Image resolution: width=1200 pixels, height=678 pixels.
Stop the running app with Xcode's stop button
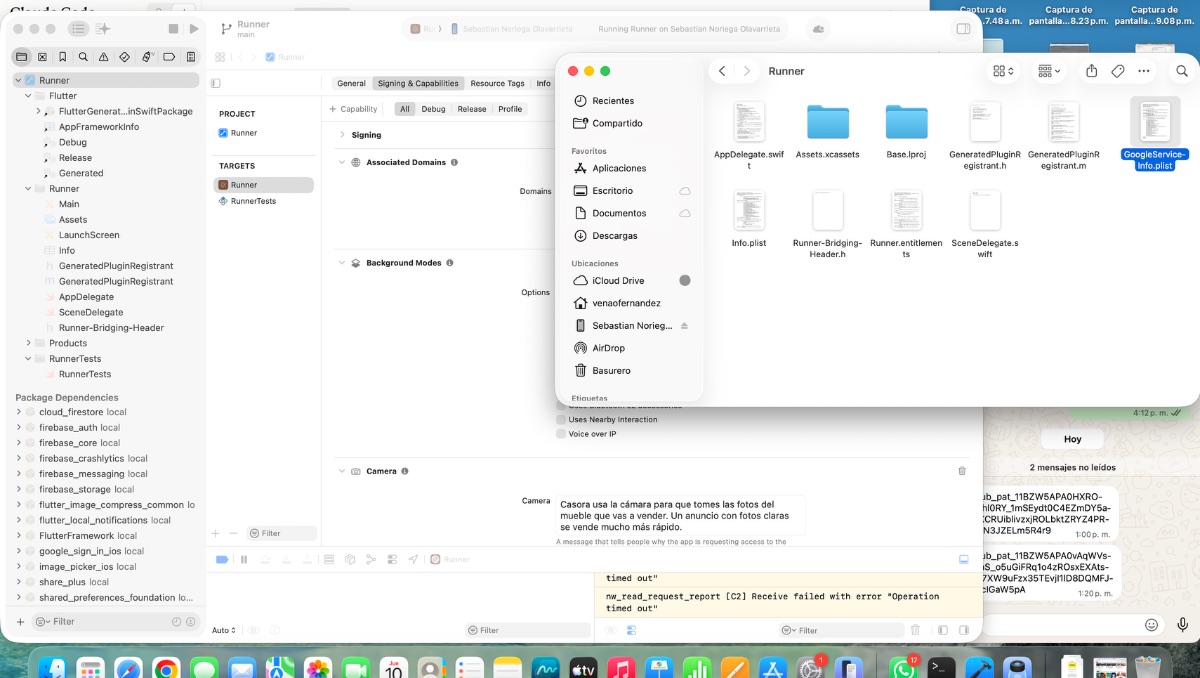tap(173, 29)
